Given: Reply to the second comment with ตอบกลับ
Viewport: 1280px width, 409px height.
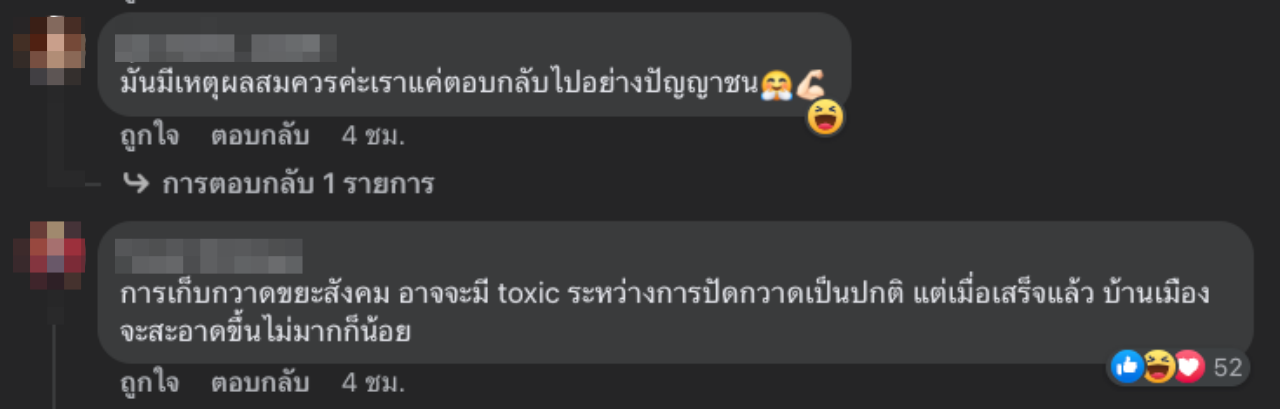Looking at the screenshot, I should (x=260, y=382).
